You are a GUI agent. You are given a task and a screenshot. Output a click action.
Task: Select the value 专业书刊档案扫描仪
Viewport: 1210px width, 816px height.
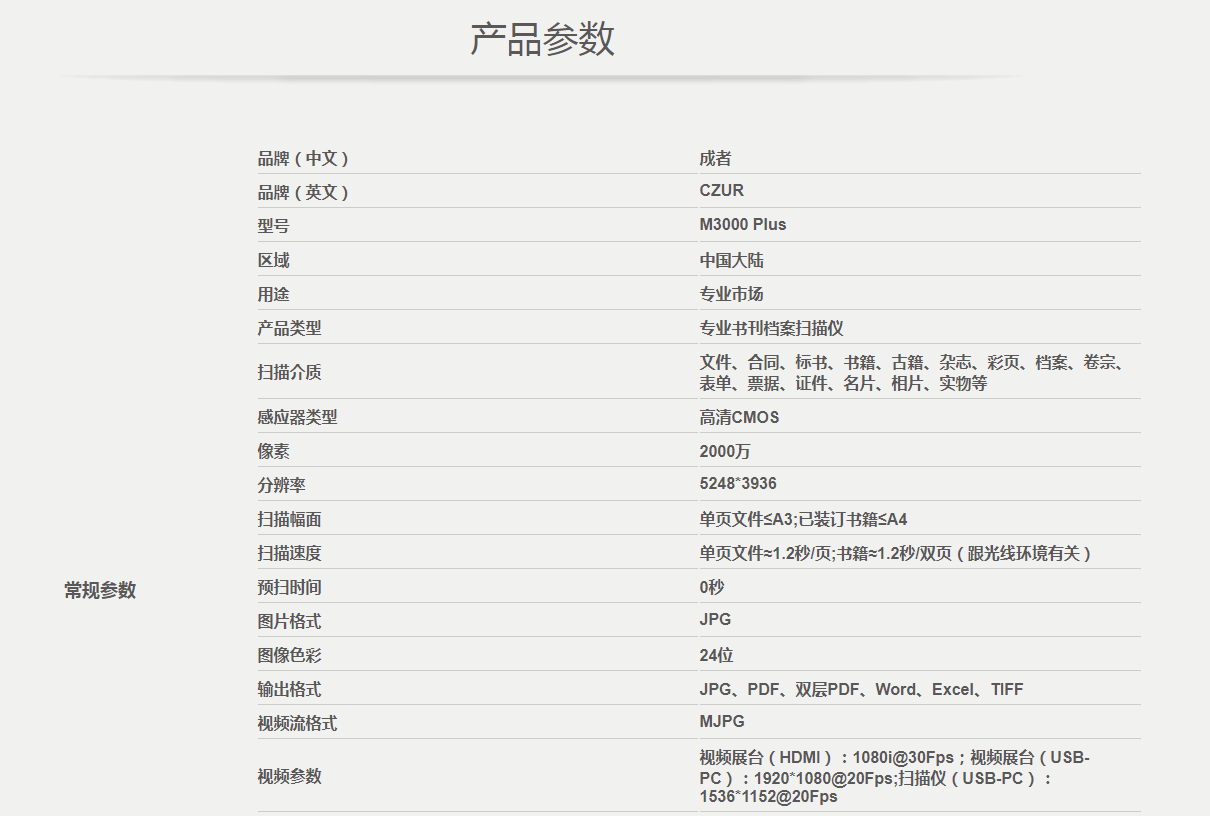772,328
